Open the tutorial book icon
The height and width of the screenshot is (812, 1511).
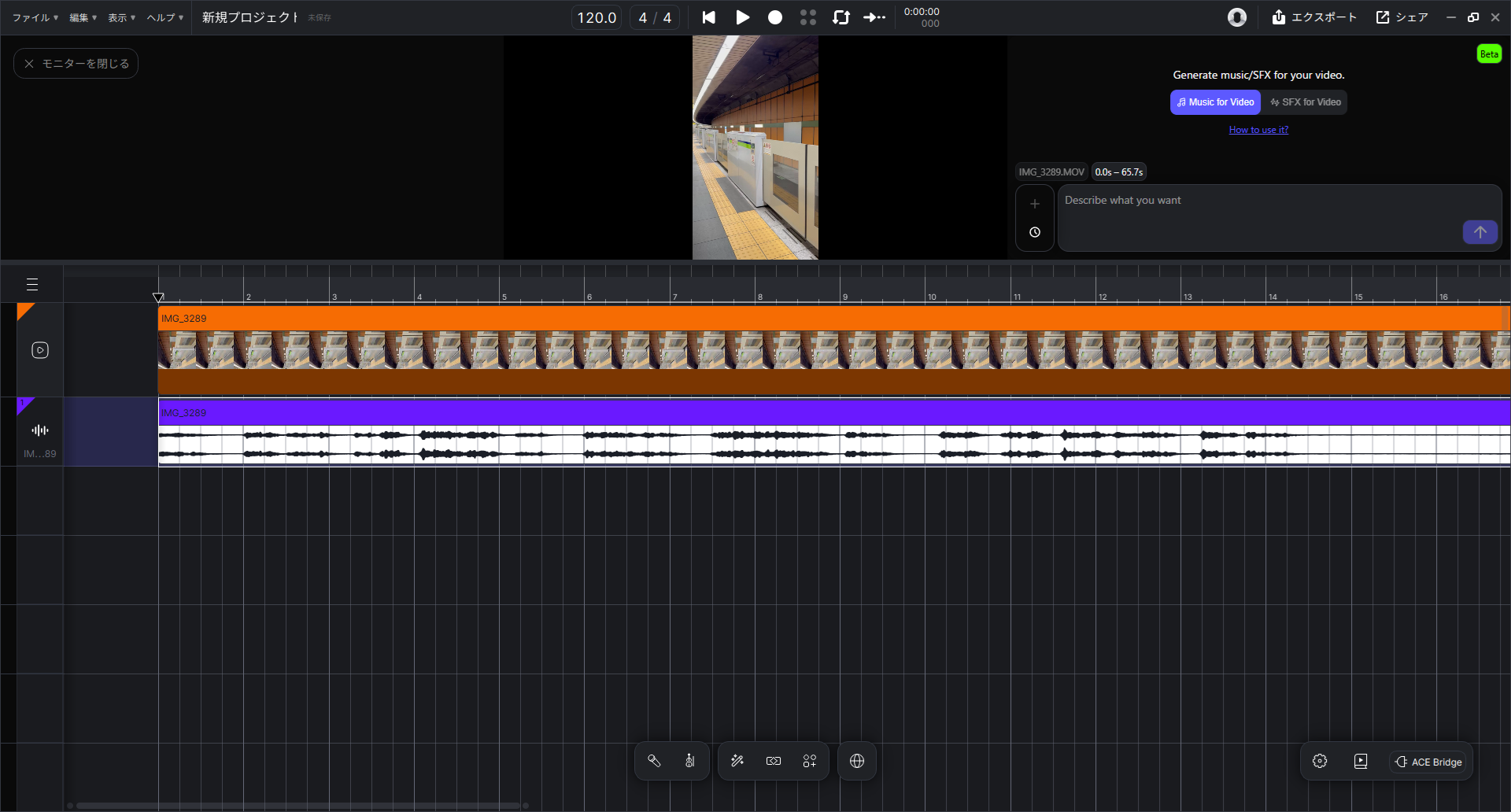pyautogui.click(x=1361, y=761)
